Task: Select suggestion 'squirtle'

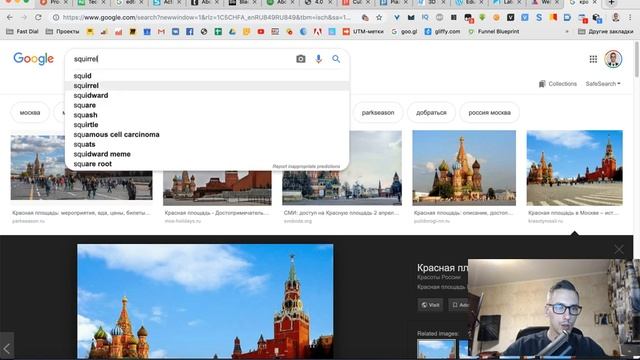Action: [x=207, y=125]
